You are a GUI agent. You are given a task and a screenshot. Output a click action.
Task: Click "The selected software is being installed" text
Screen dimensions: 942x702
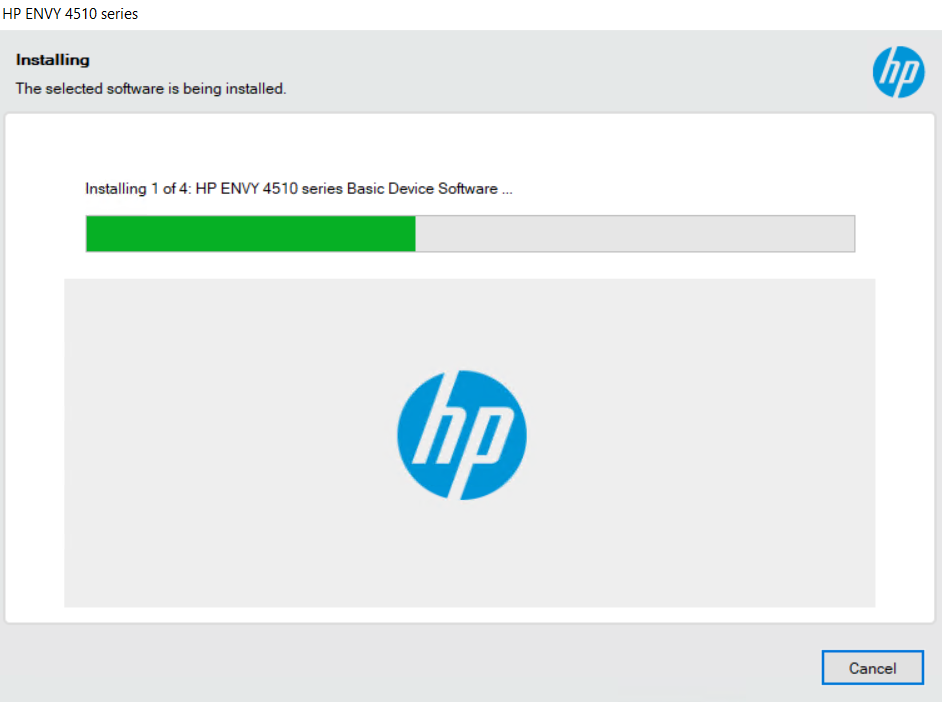click(151, 88)
